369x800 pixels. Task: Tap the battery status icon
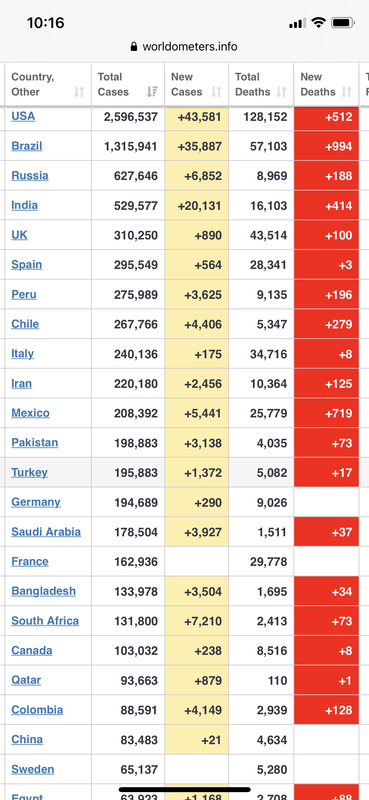(342, 23)
